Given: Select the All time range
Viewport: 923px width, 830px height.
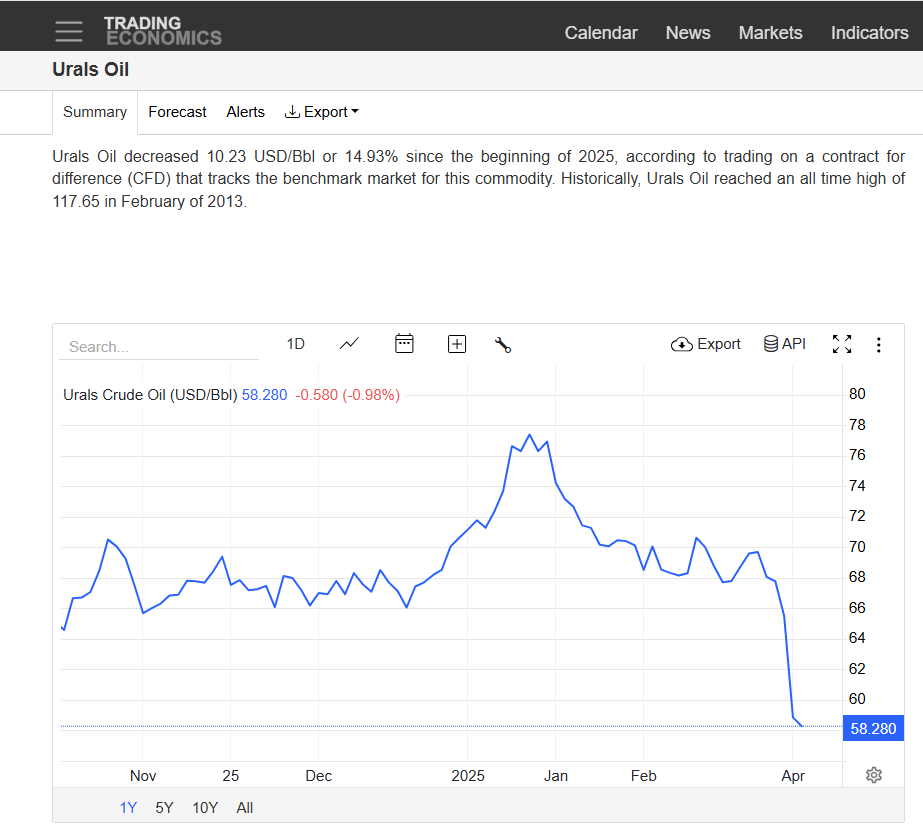Looking at the screenshot, I should [244, 808].
